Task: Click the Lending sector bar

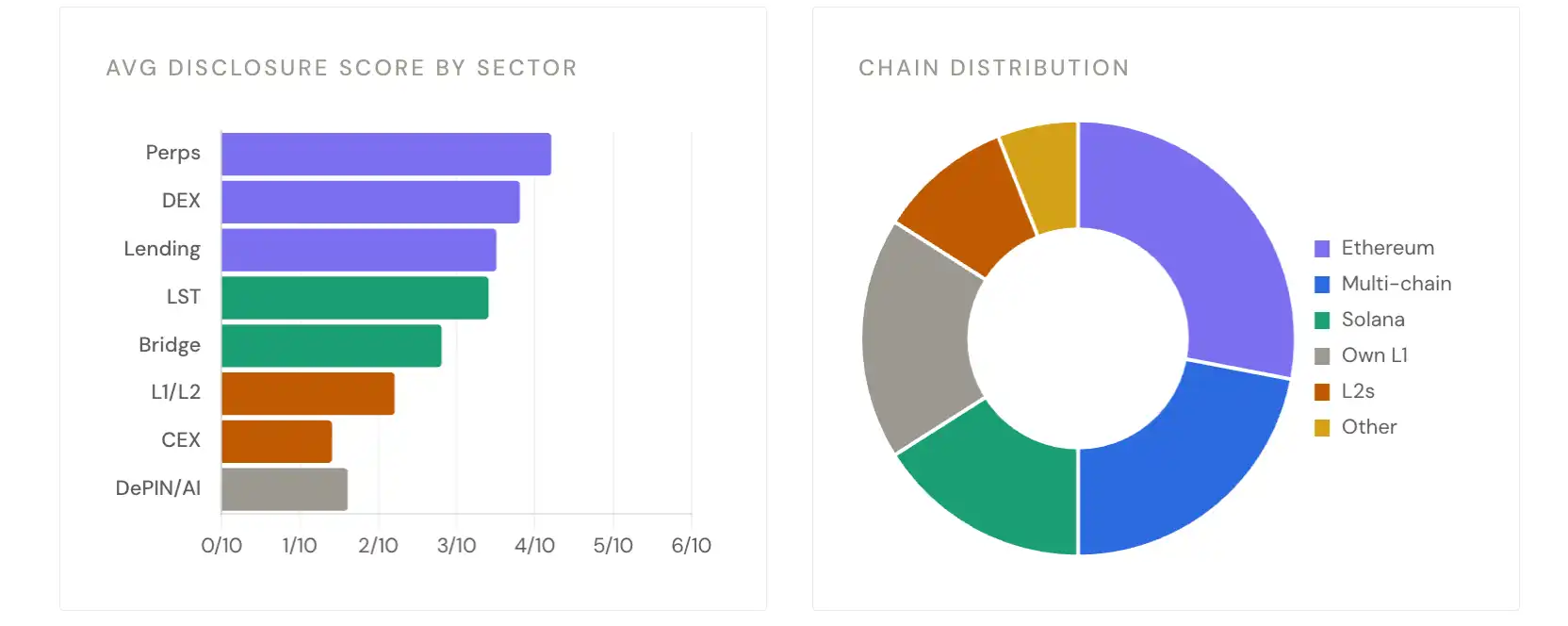Action: click(359, 251)
